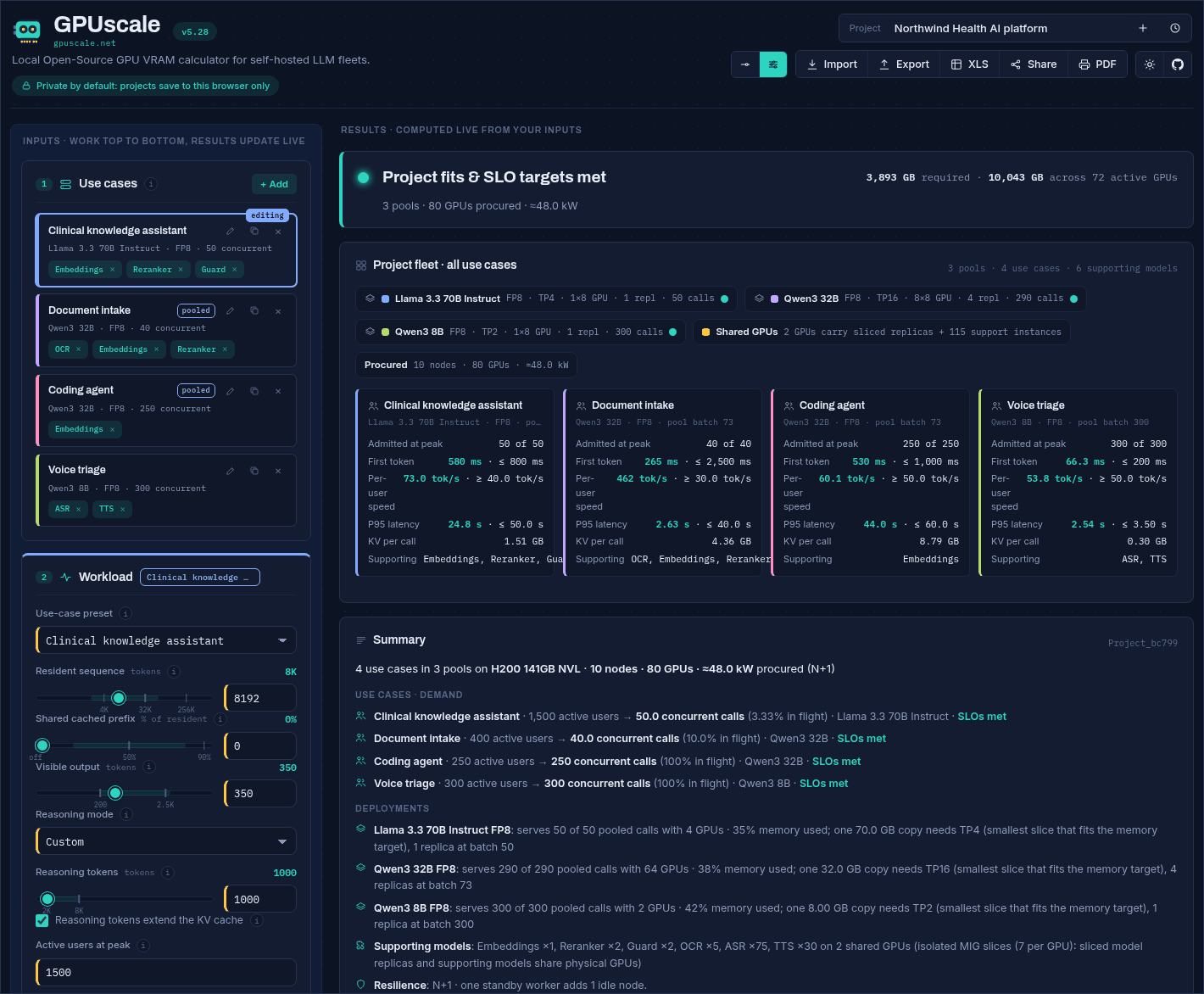Edit Clinical knowledge assistant with pencil icon
The height and width of the screenshot is (994, 1204).
click(230, 232)
